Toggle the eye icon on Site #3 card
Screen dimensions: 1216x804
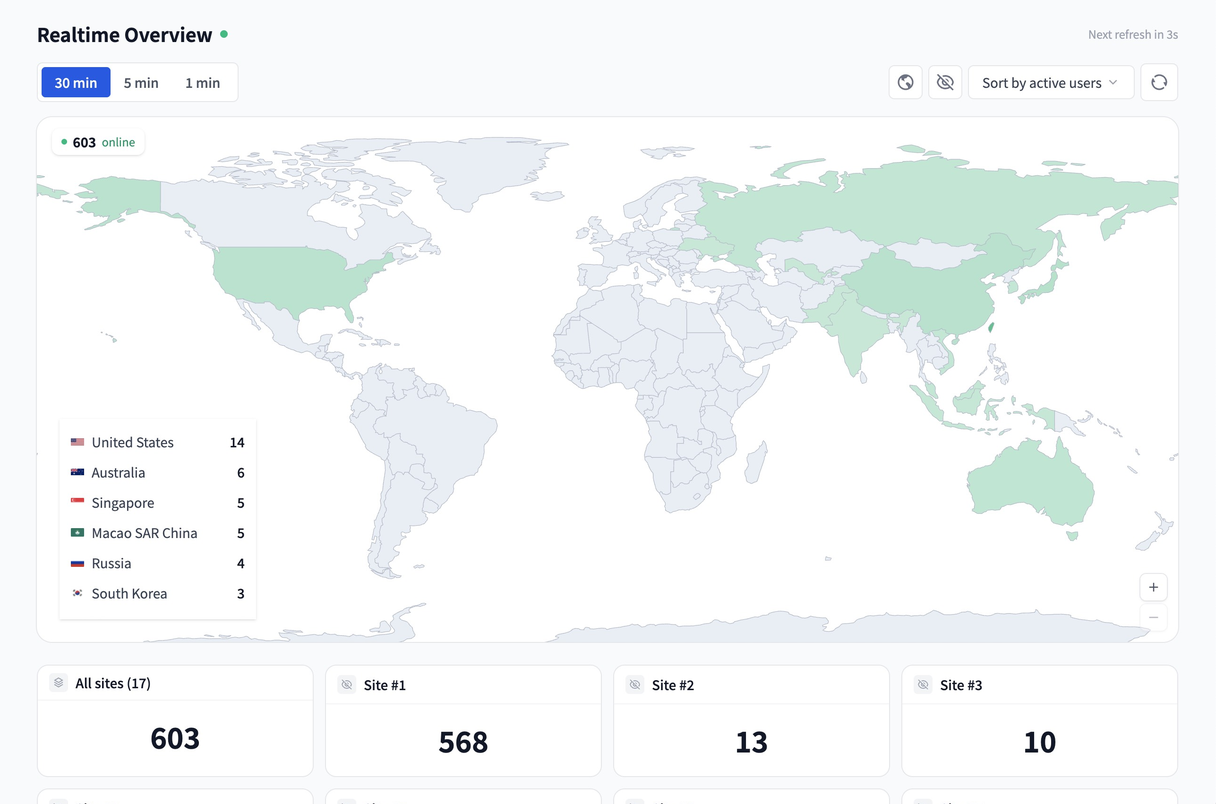coord(923,685)
